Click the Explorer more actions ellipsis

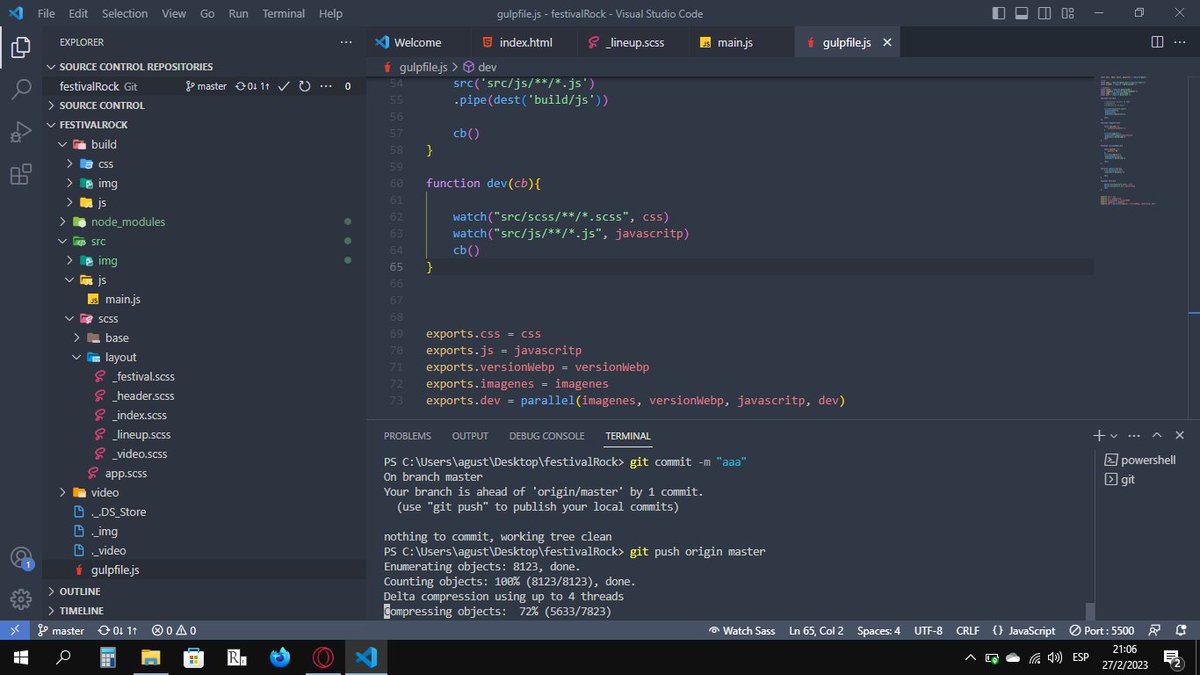(x=346, y=42)
